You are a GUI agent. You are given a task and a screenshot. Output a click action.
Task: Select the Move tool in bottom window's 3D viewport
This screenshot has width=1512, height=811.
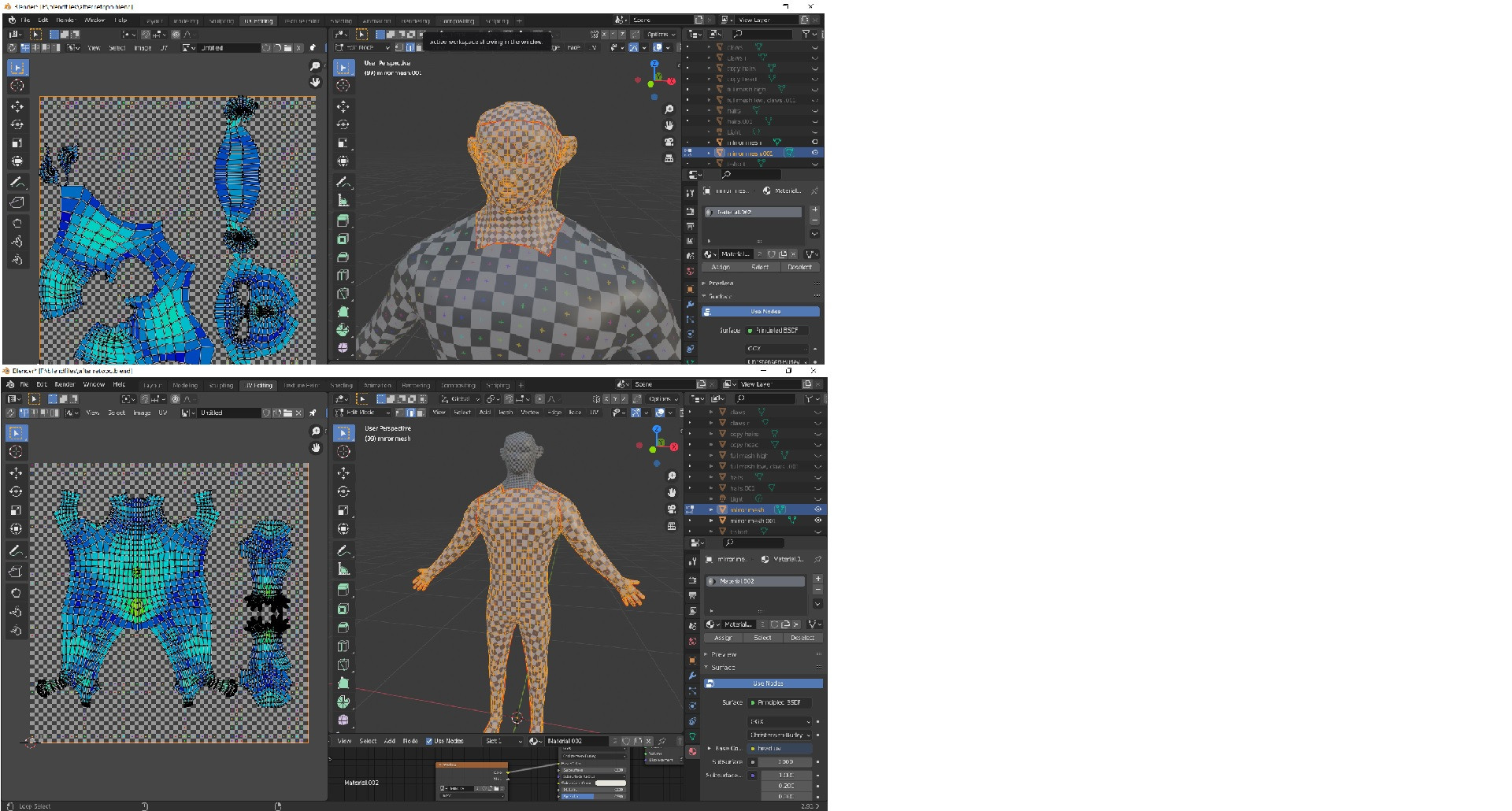[x=343, y=472]
